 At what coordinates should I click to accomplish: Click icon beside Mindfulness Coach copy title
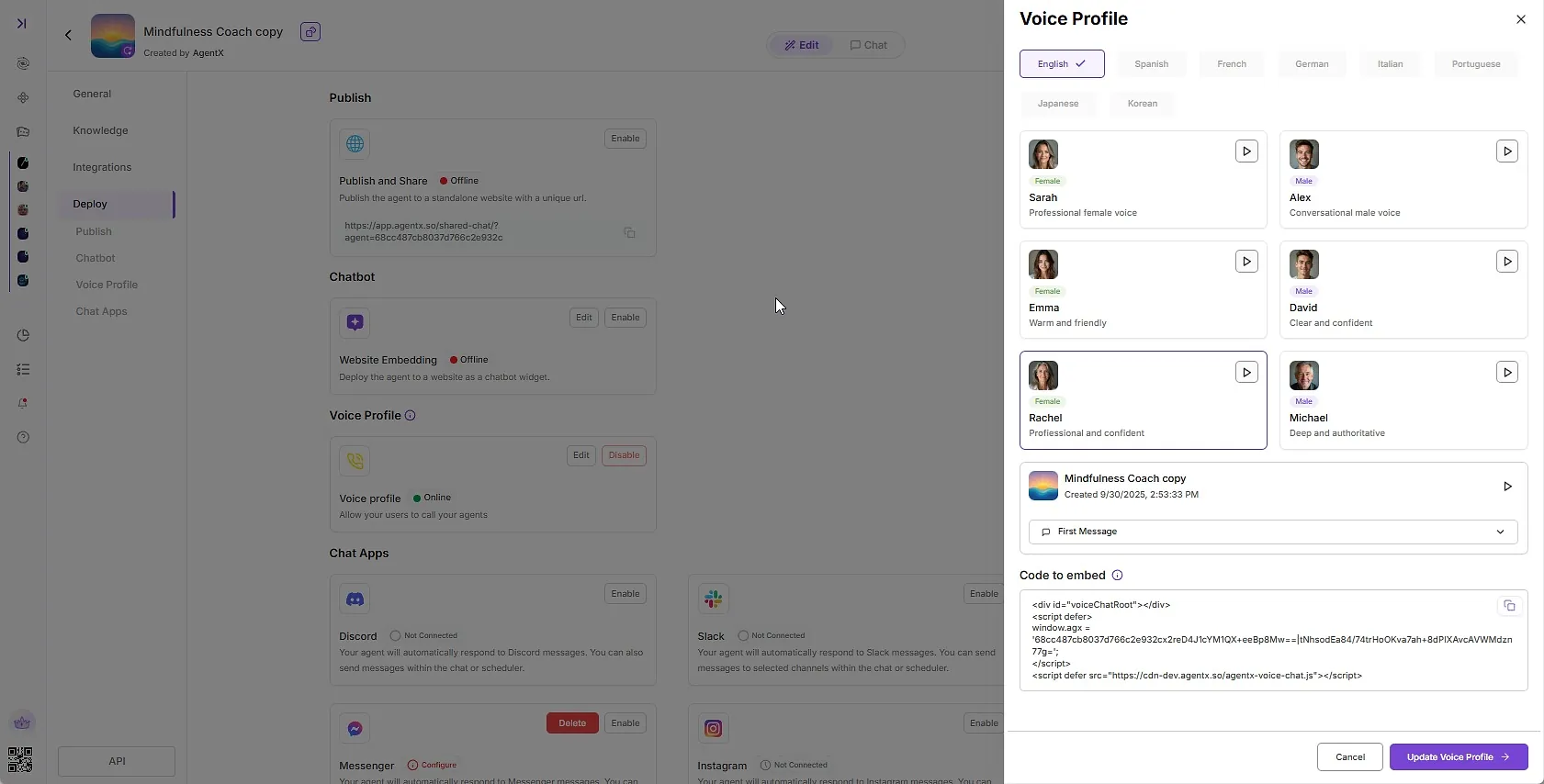point(310,32)
